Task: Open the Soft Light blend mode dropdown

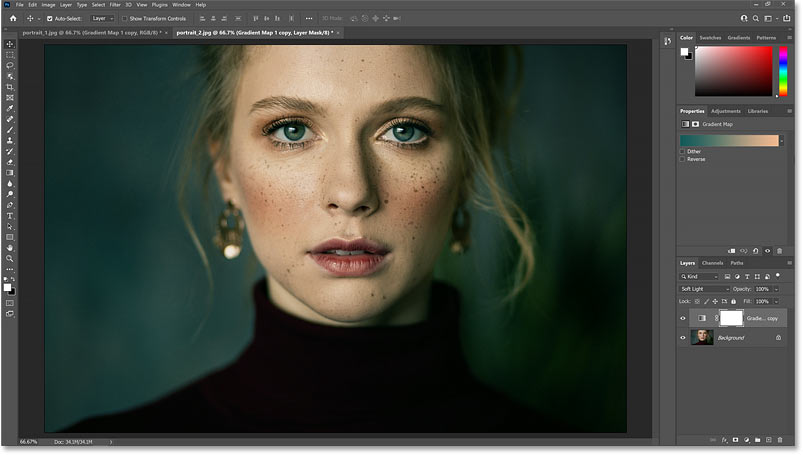Action: point(704,289)
